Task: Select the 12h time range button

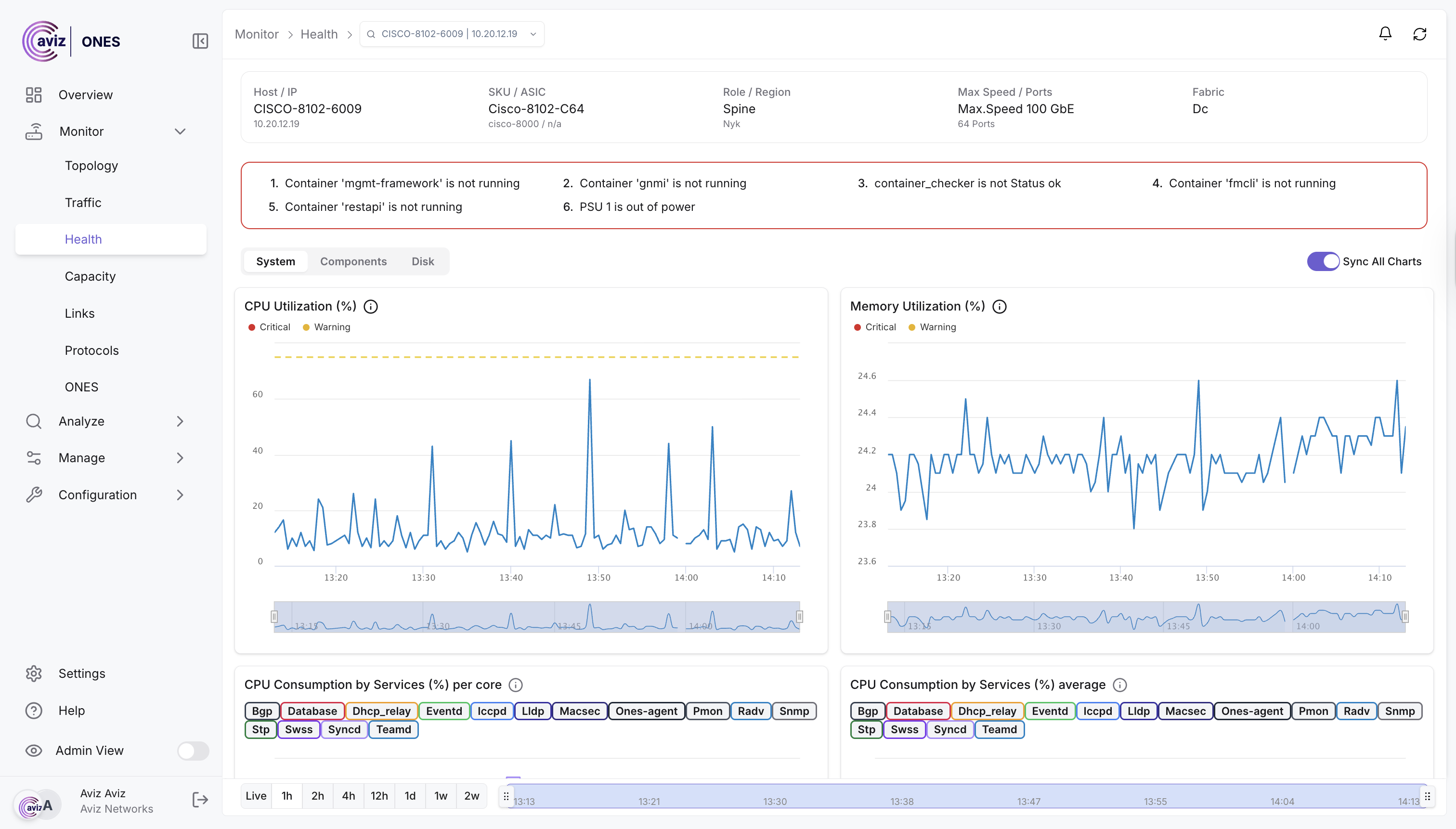Action: pyautogui.click(x=378, y=796)
